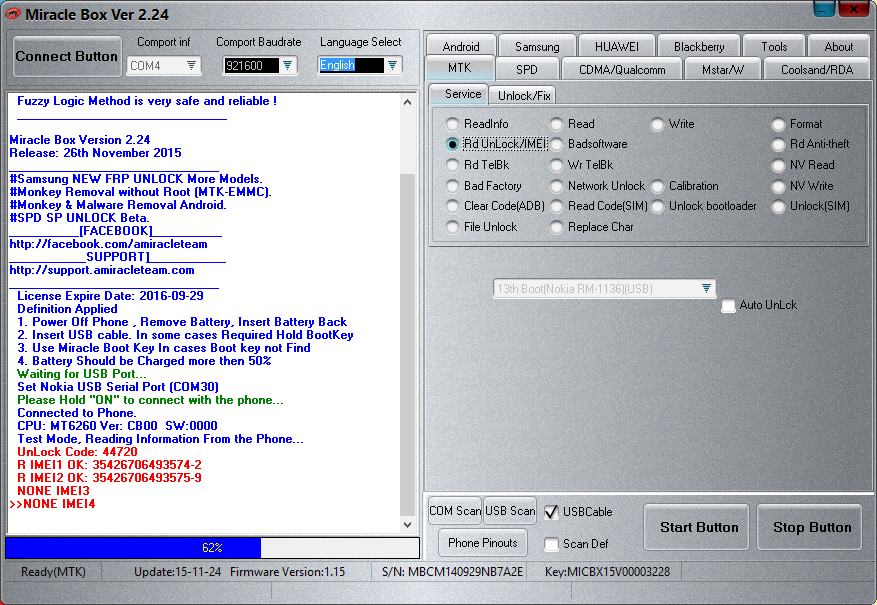877x605 pixels.
Task: Click the R IMEI2 OK log line
Action: 109,478
